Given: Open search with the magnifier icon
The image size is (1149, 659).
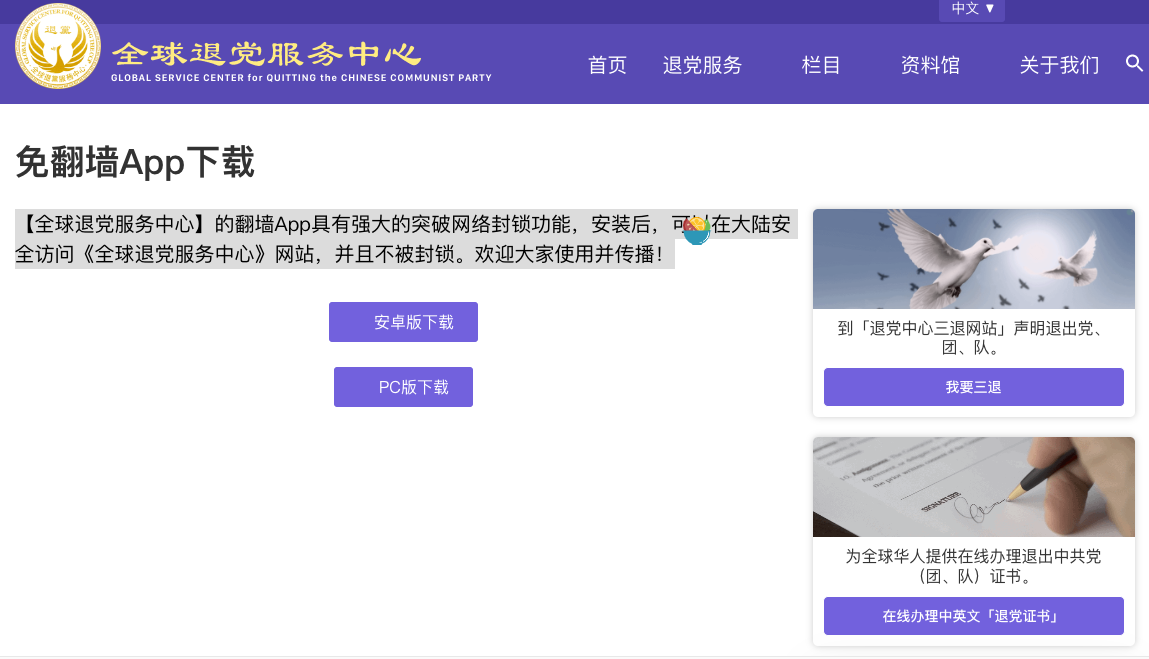Looking at the screenshot, I should point(1134,64).
